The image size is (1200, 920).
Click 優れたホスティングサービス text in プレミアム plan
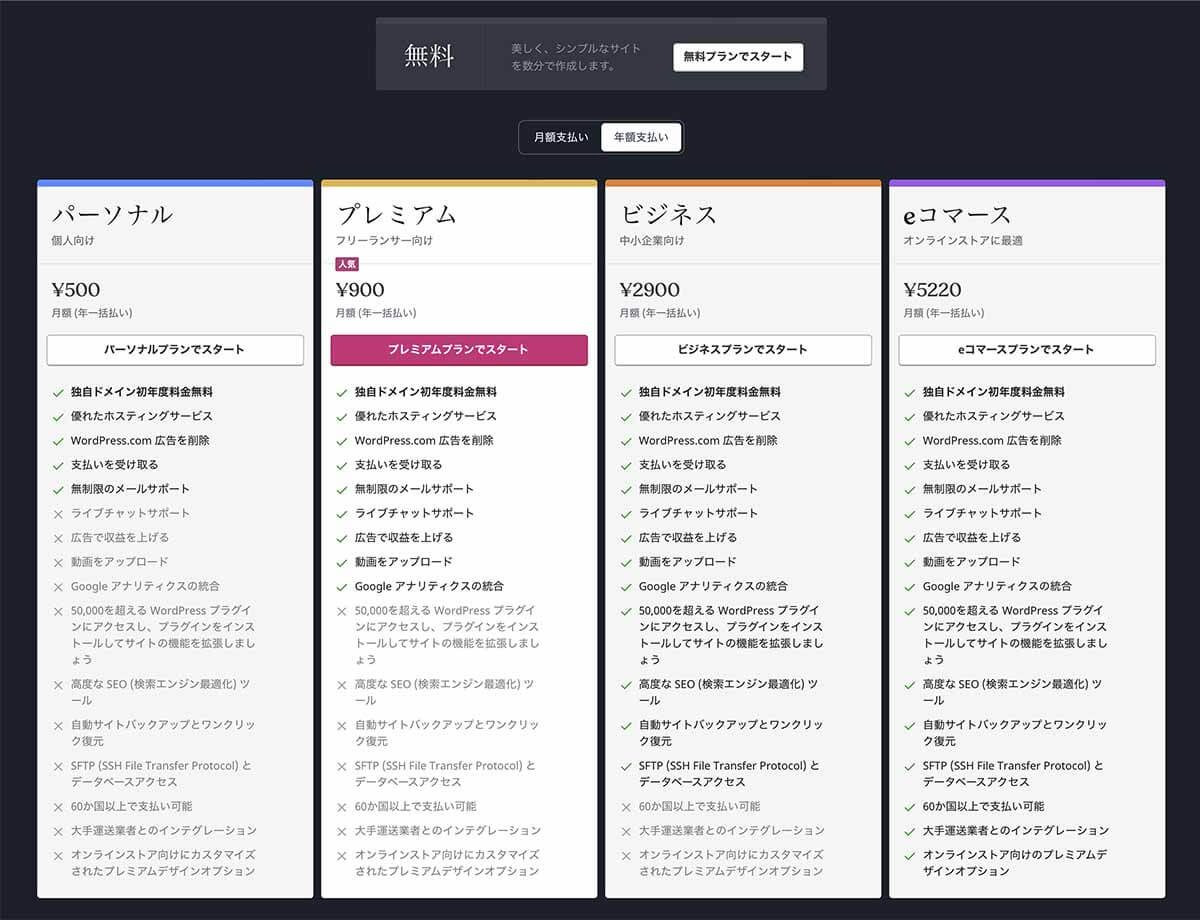click(x=425, y=416)
